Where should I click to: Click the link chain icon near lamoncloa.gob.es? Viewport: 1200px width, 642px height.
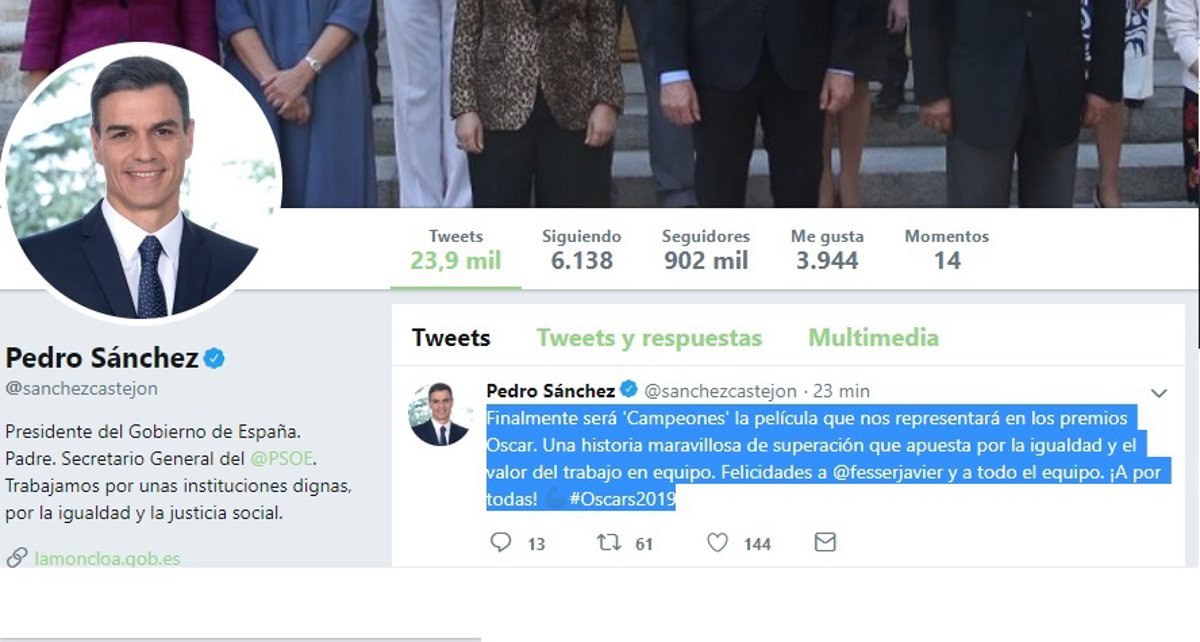pyautogui.click(x=16, y=558)
